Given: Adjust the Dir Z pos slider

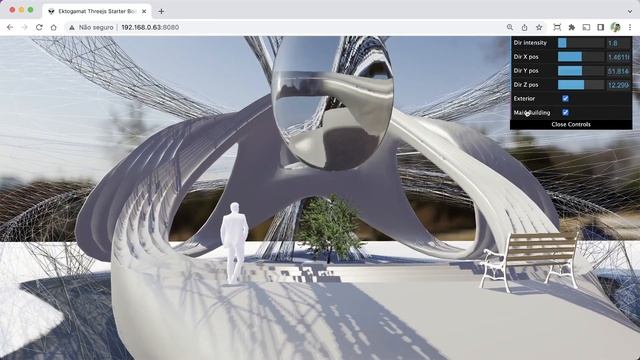Looking at the screenshot, I should coord(581,84).
